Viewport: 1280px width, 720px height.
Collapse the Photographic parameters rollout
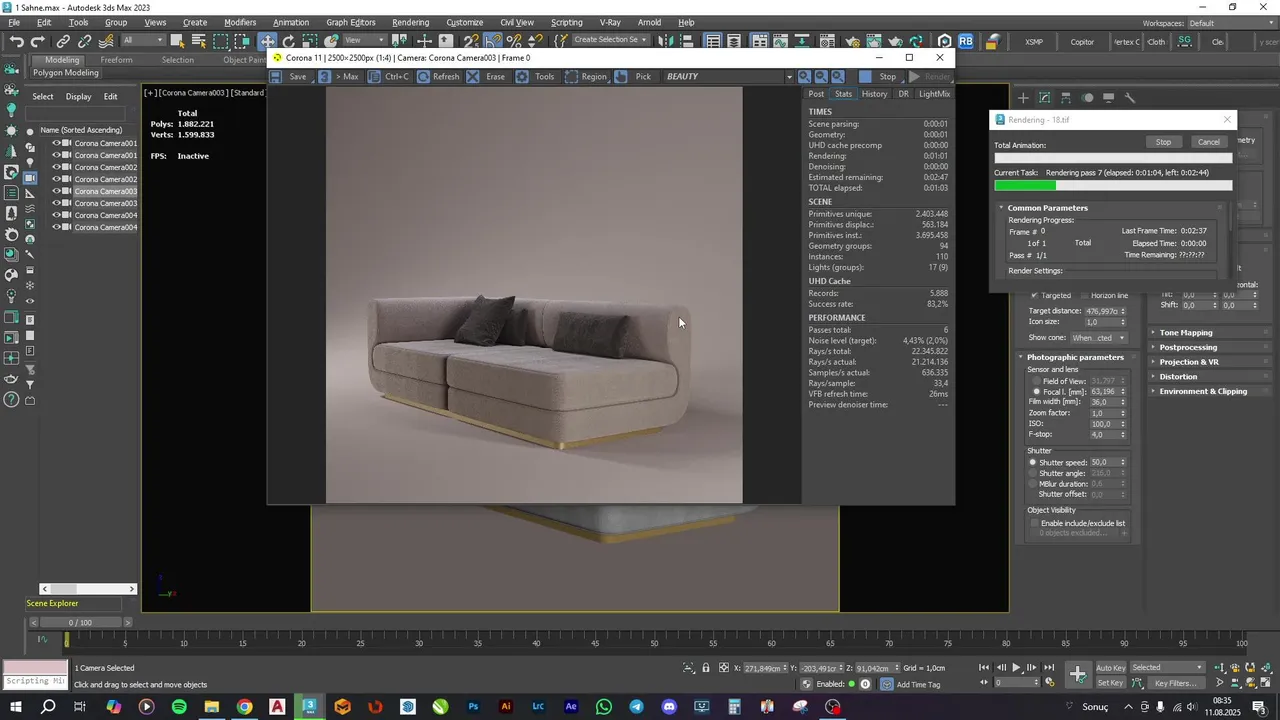(x=1075, y=357)
